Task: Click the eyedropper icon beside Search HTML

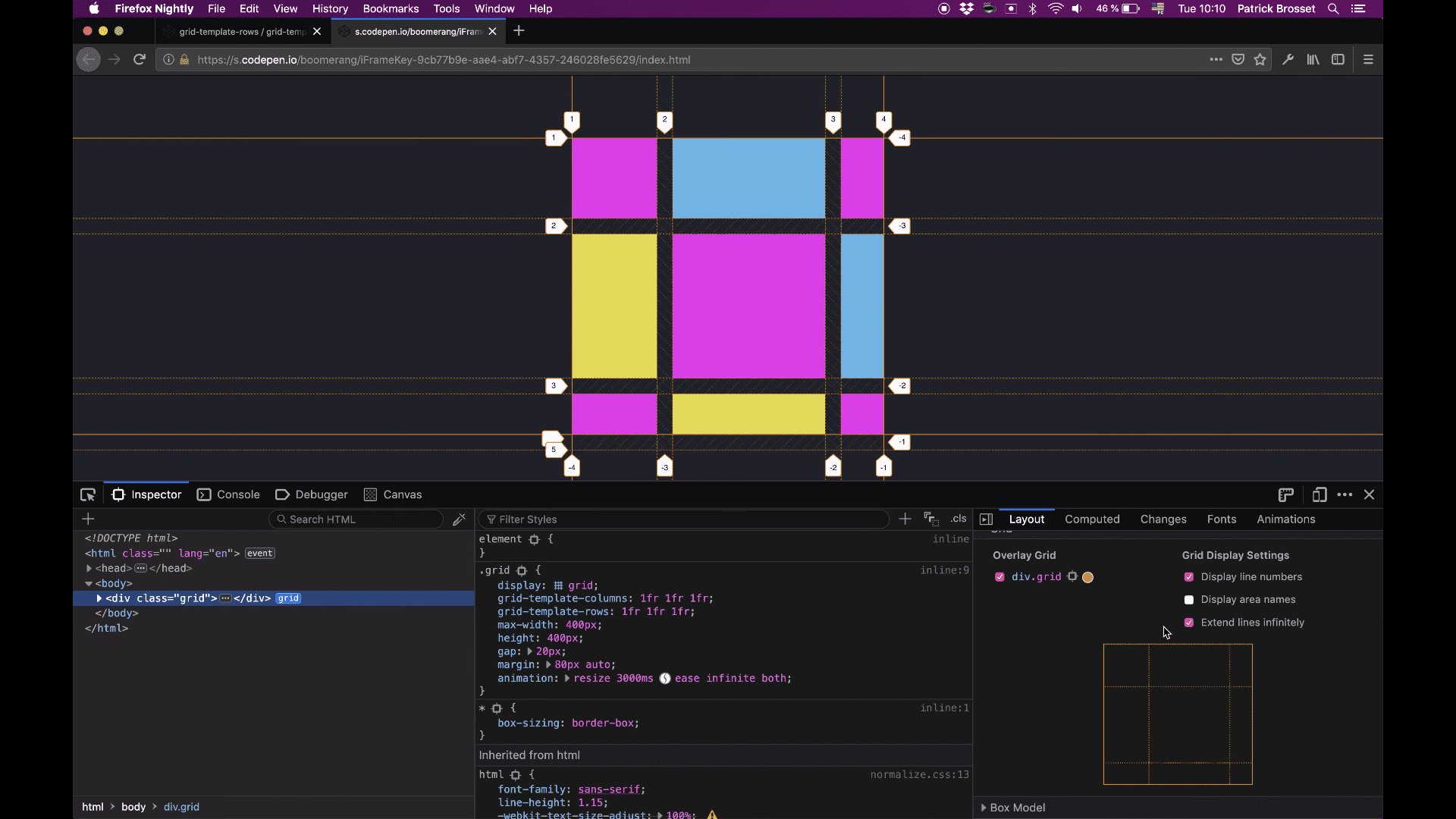Action: click(x=459, y=519)
